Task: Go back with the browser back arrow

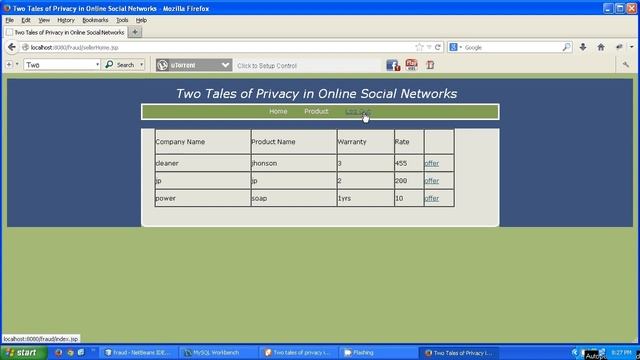Action: coord(11,47)
